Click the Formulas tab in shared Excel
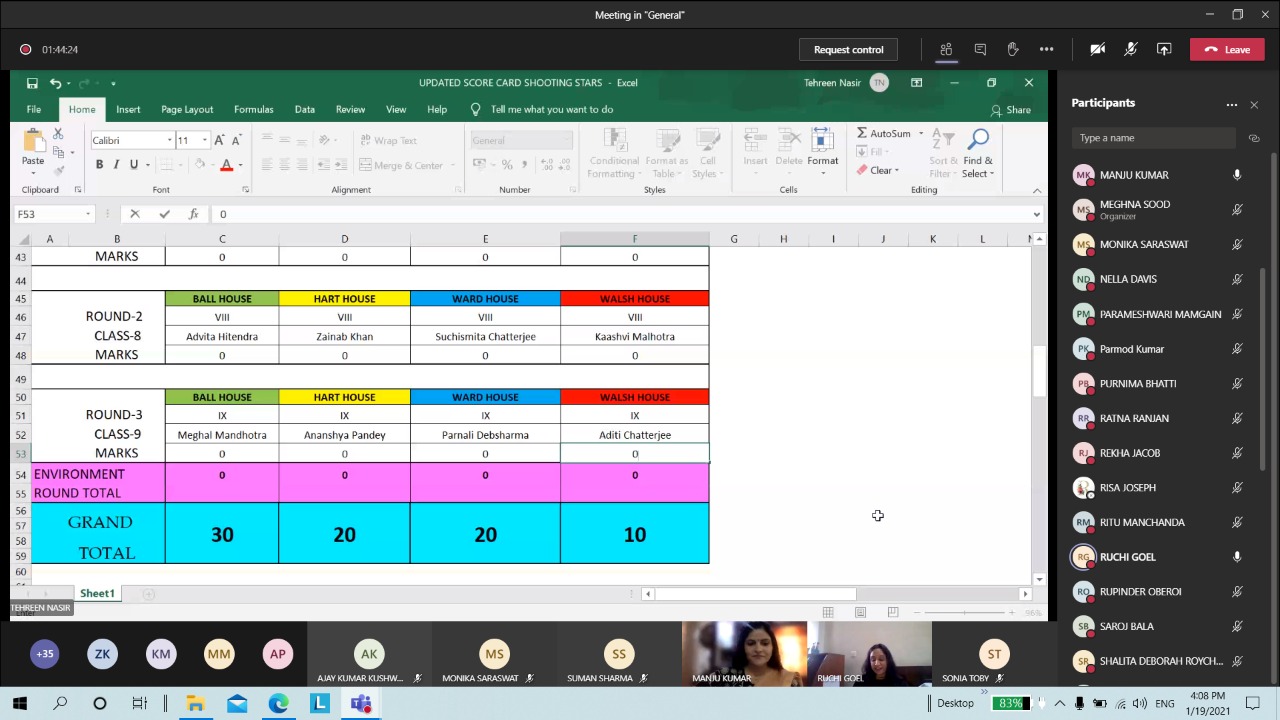1280x720 pixels. (253, 109)
